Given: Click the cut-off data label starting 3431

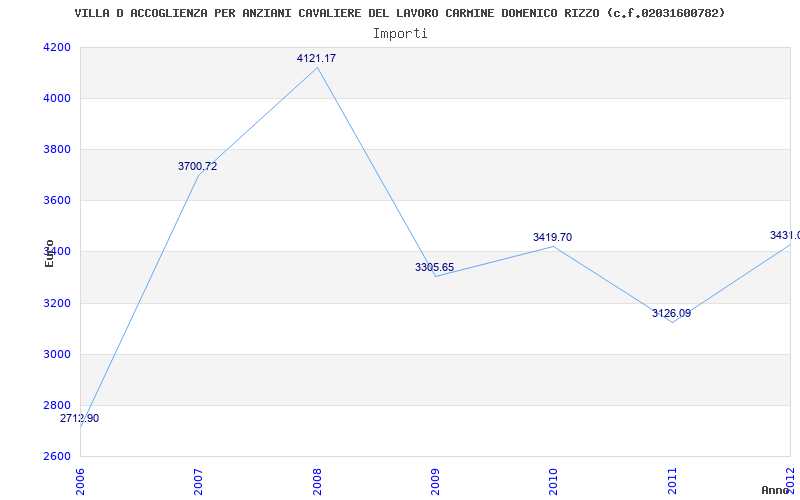Looking at the screenshot, I should (x=785, y=235).
